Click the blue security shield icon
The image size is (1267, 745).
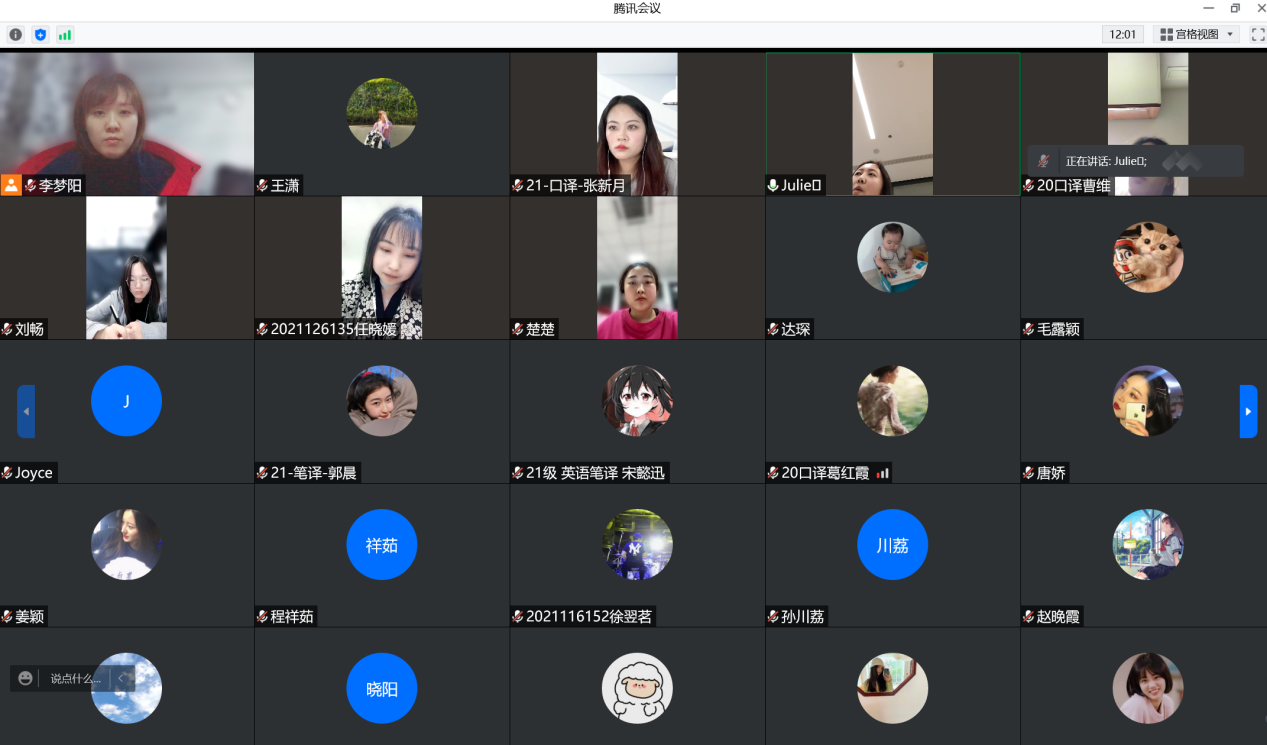pos(40,34)
